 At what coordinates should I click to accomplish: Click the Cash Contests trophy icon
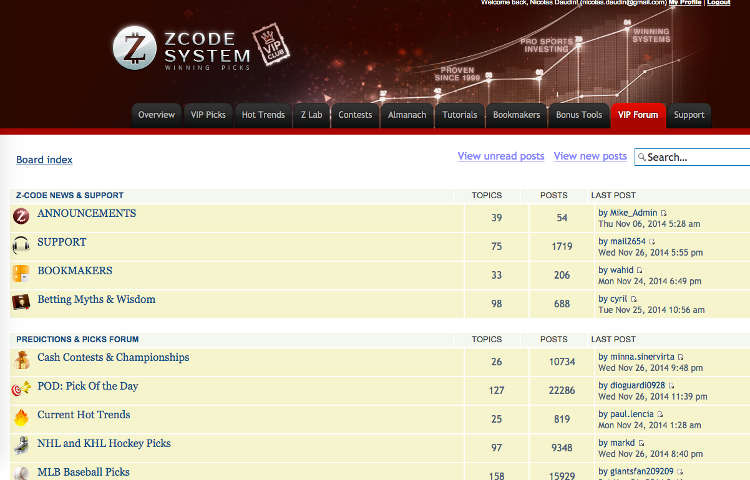[22, 360]
